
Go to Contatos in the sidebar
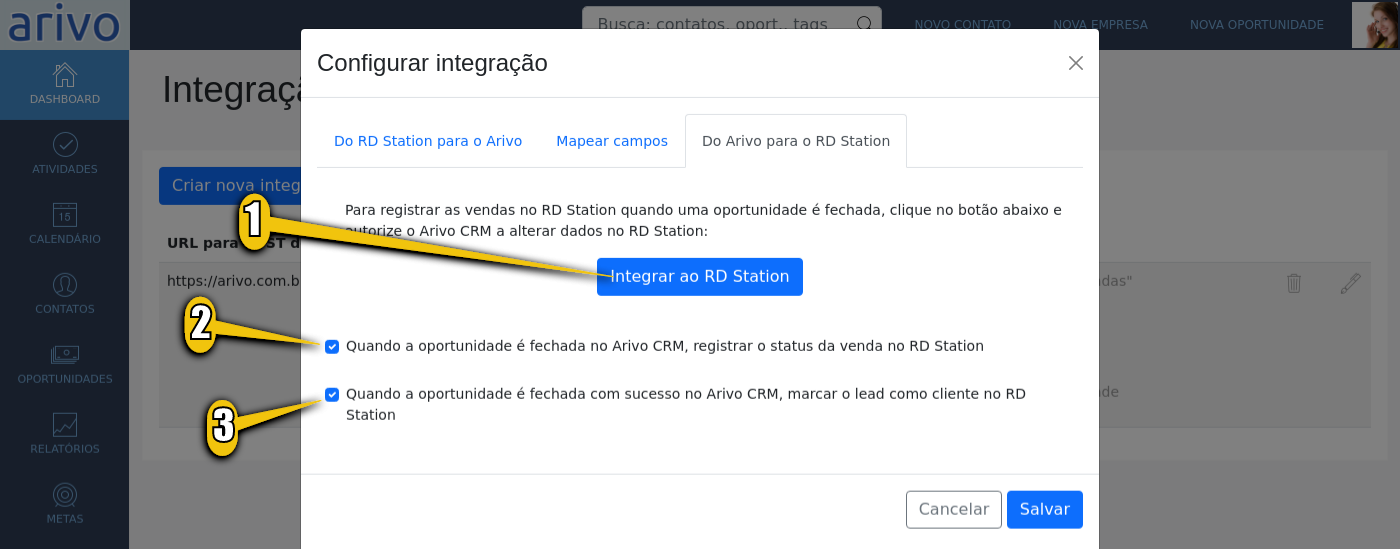64,295
